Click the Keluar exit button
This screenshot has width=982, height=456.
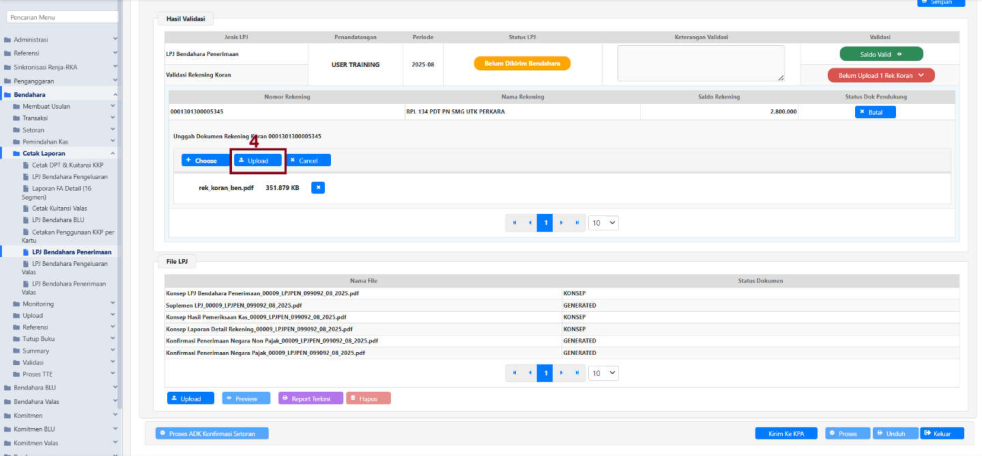(x=942, y=433)
